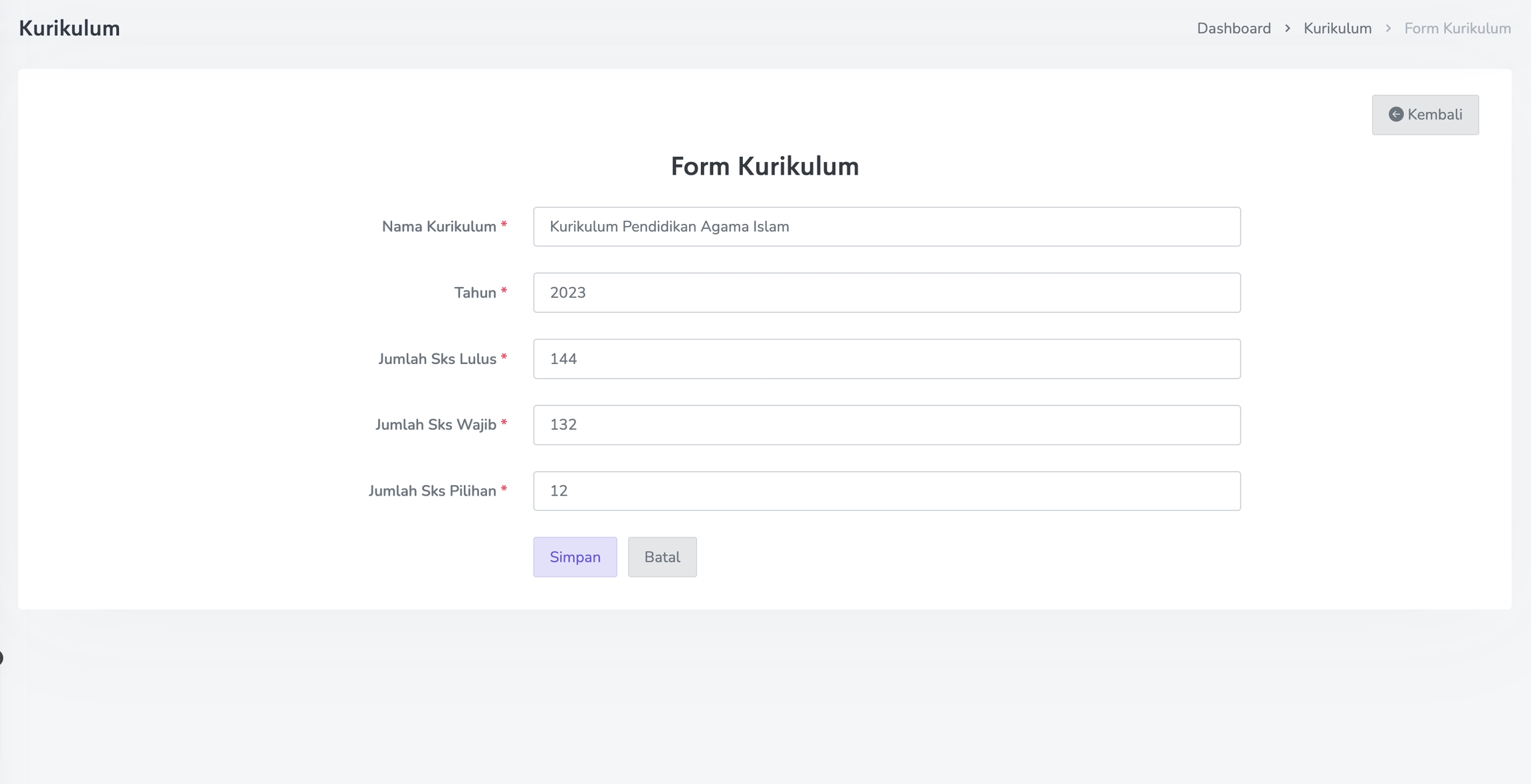Click the Nama Kurikulum label
Screen dimensions: 1531x784
pyautogui.click(x=439, y=227)
